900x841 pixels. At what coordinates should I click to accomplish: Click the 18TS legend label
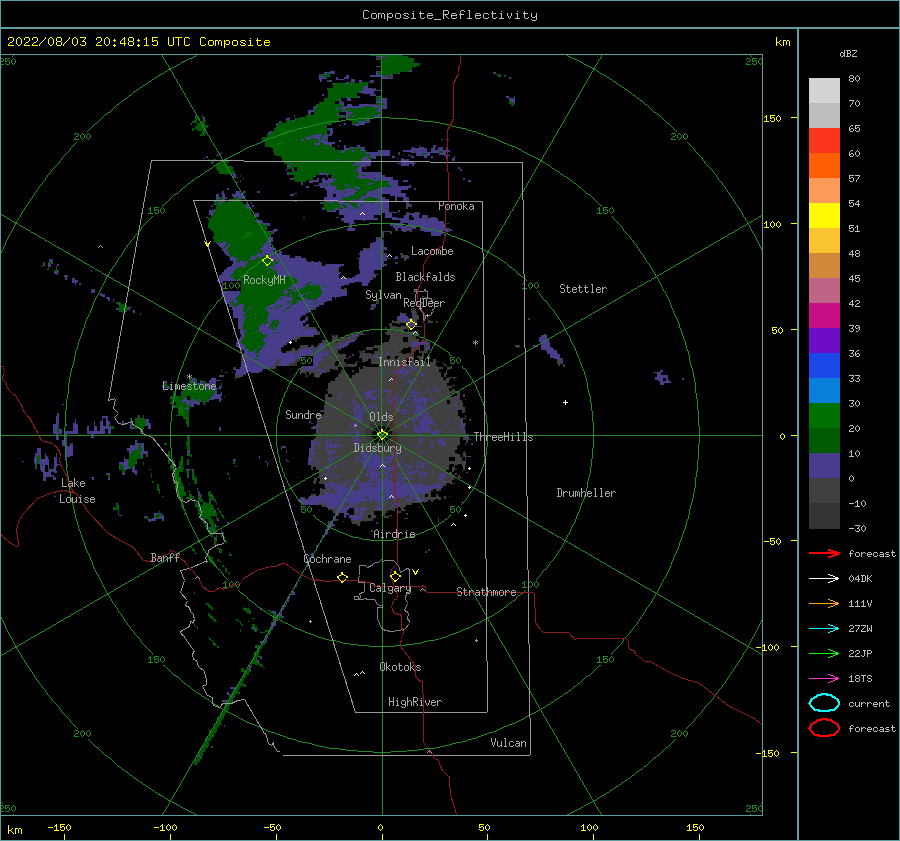point(860,679)
